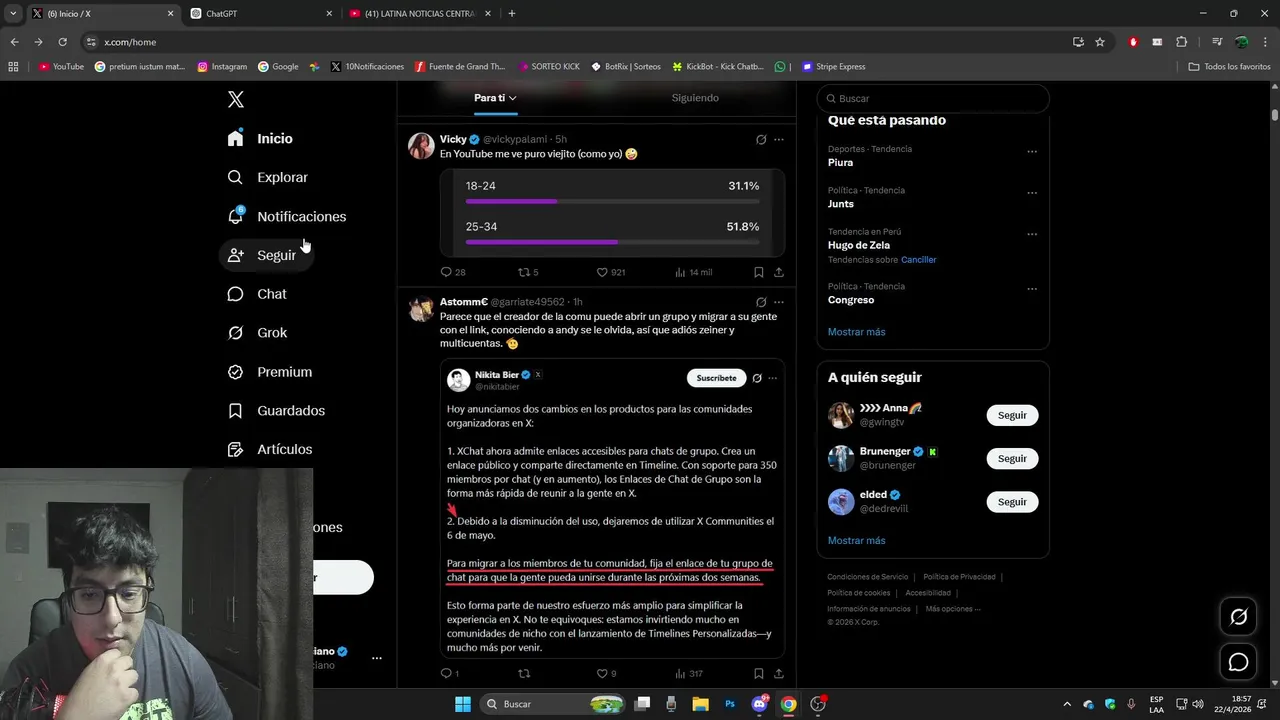Click Suscríbete on Nikita Bier's quote
Viewport: 1280px width, 720px height.
716,378
